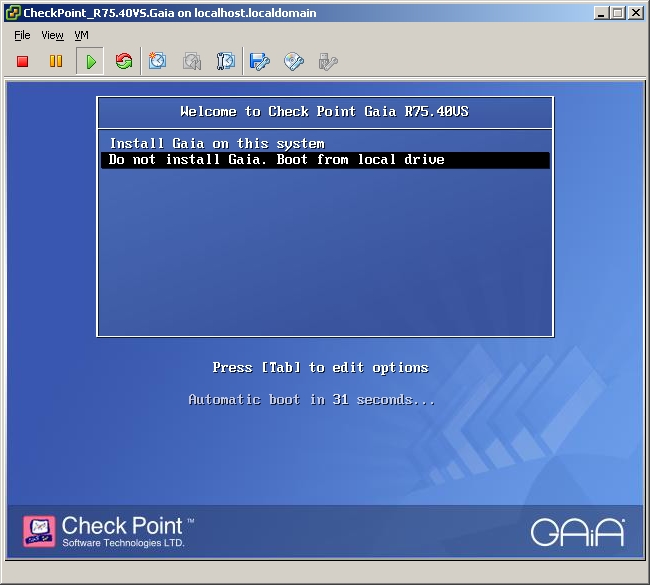Click the VMware icon in the title bar
This screenshot has height=585, width=650.
pyautogui.click(x=13, y=12)
